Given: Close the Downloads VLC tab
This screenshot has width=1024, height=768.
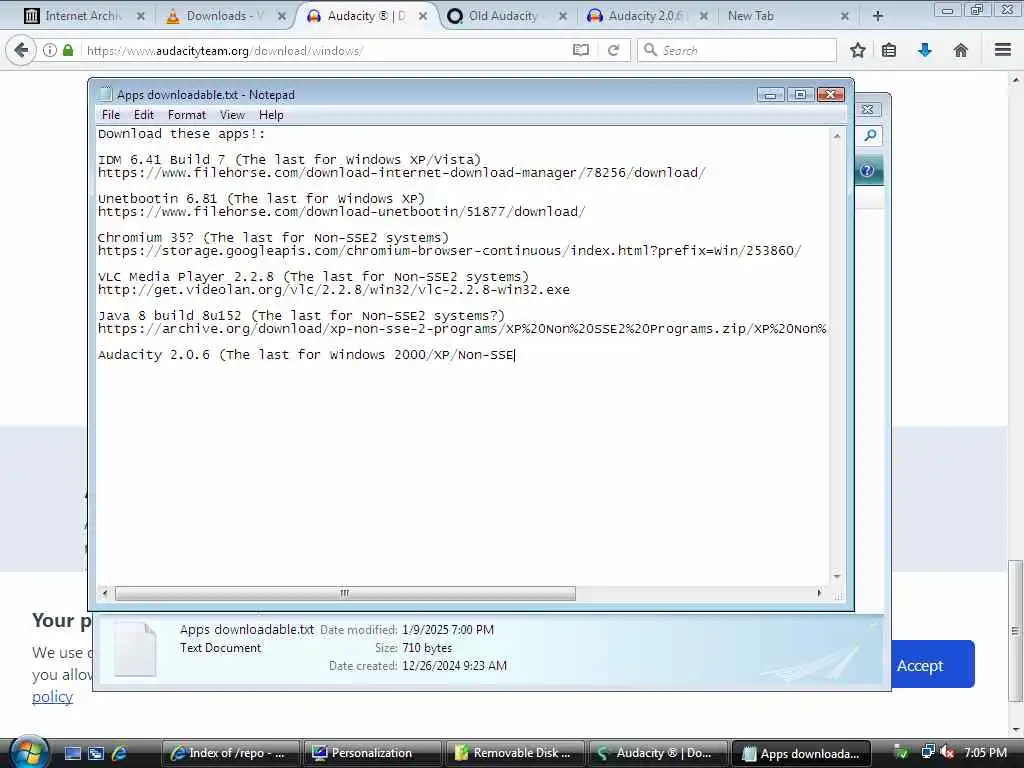Looking at the screenshot, I should [281, 16].
